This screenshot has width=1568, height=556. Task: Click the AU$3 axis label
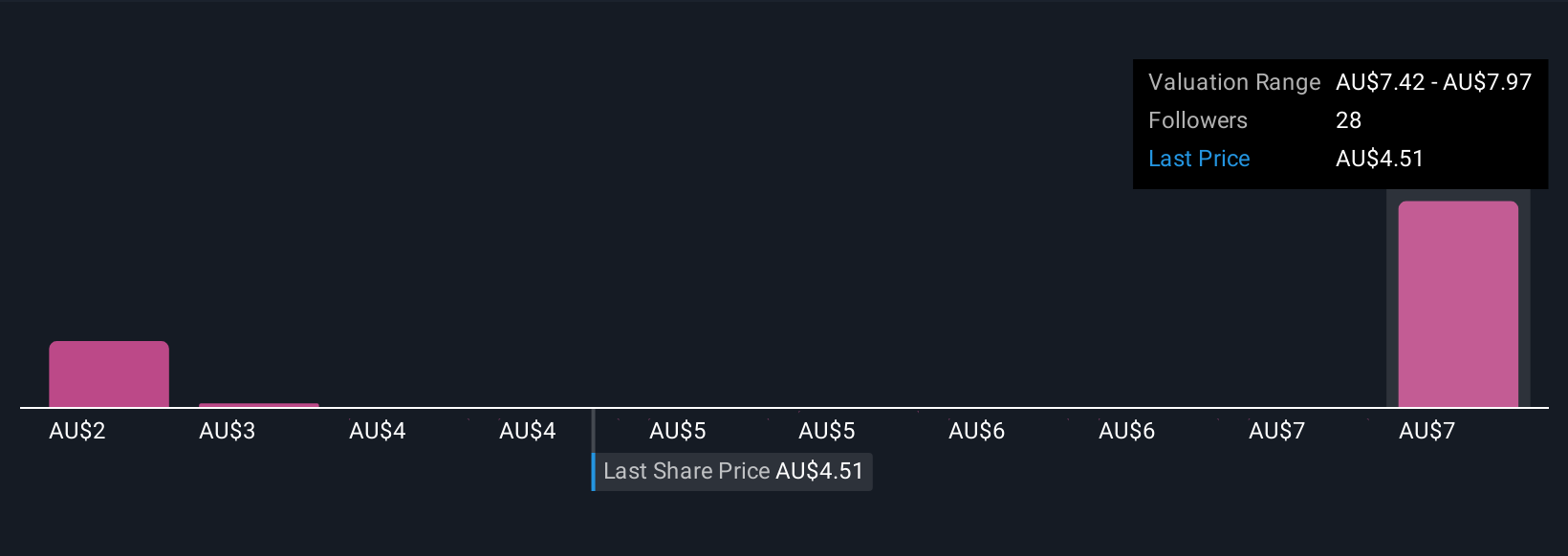coord(228,431)
